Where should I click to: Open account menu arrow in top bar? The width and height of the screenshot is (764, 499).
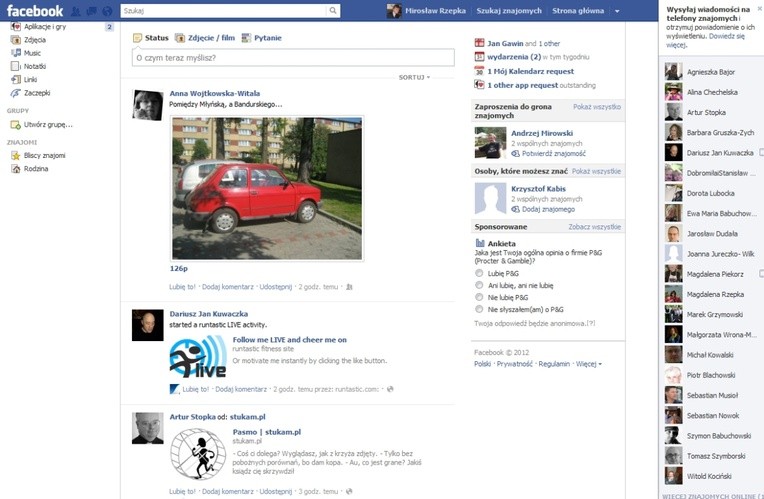pos(617,11)
